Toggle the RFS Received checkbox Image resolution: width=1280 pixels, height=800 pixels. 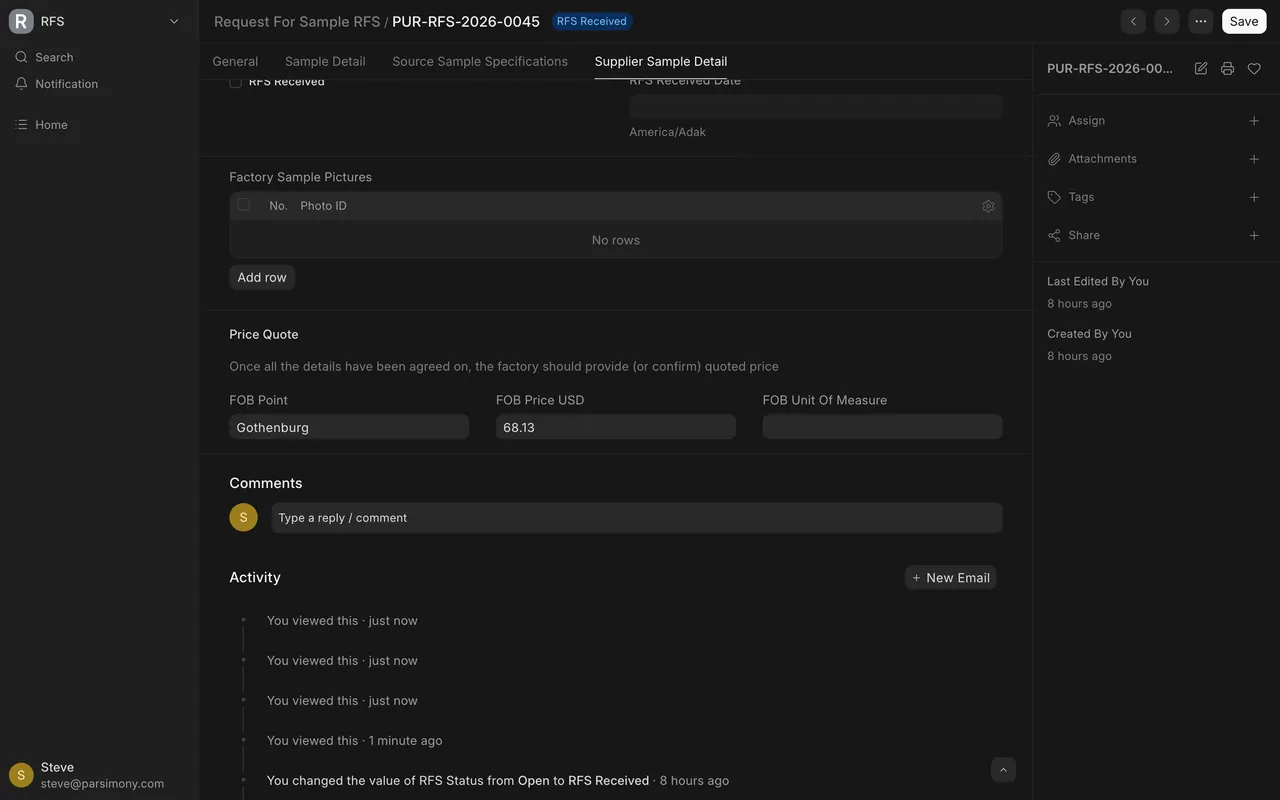pyautogui.click(x=236, y=82)
